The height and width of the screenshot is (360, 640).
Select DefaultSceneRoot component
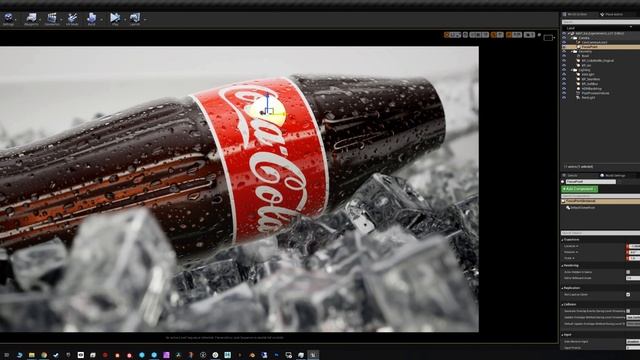tap(583, 207)
